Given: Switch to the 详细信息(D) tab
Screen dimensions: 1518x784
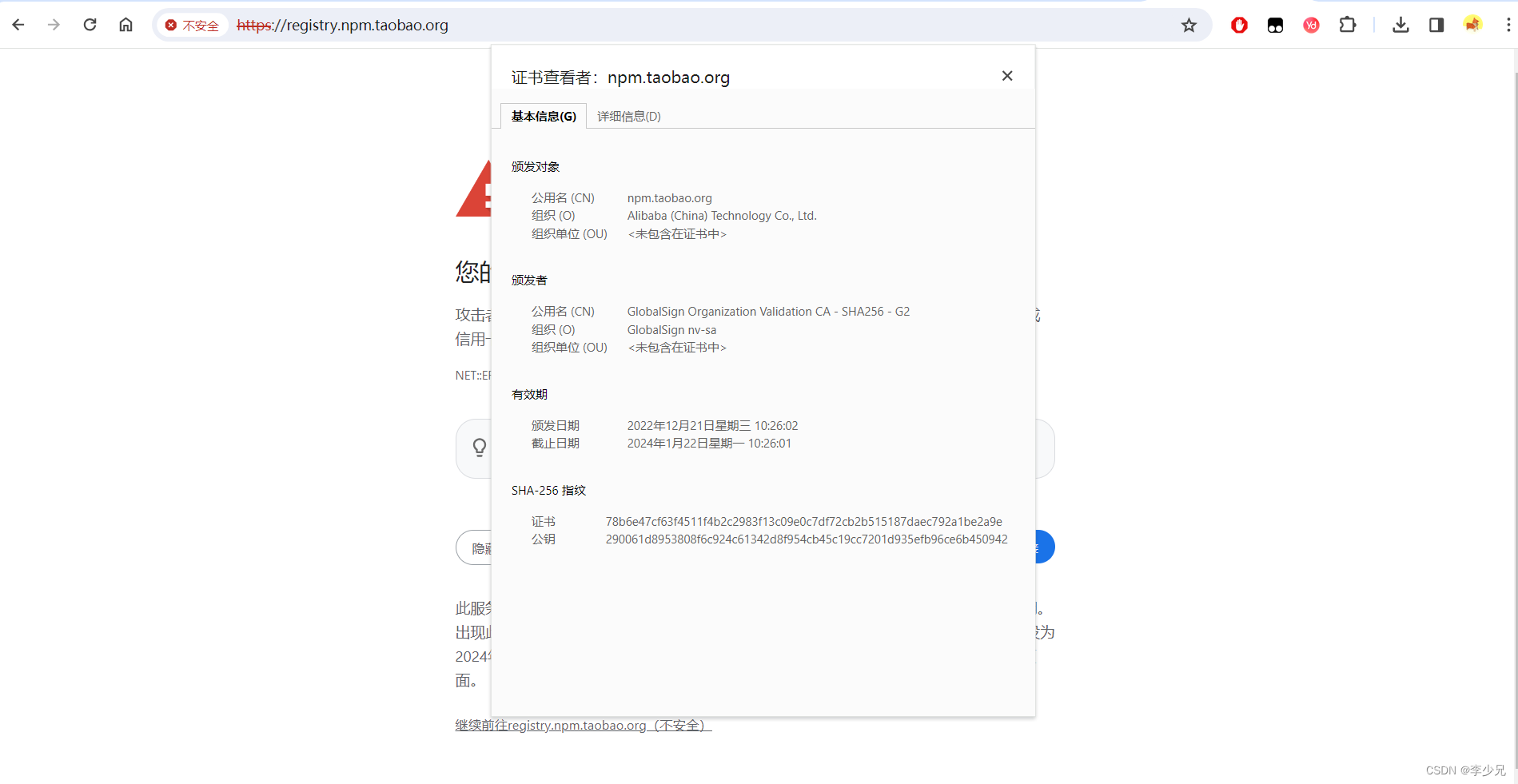Looking at the screenshot, I should [x=628, y=116].
